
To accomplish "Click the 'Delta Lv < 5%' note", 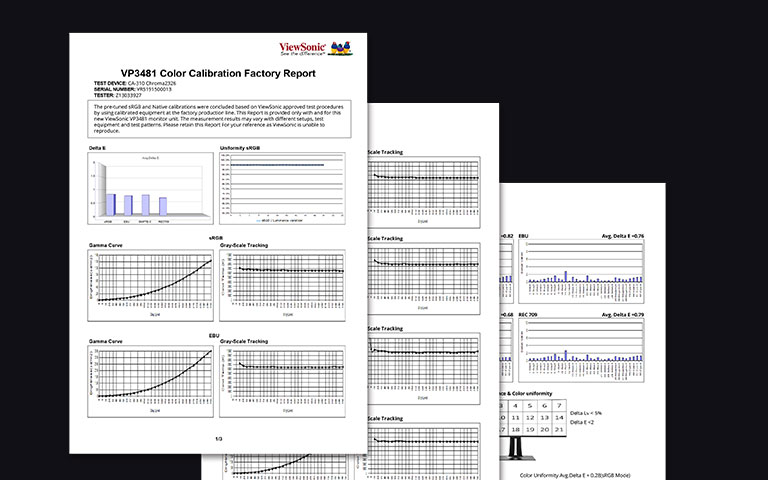I will pyautogui.click(x=586, y=413).
